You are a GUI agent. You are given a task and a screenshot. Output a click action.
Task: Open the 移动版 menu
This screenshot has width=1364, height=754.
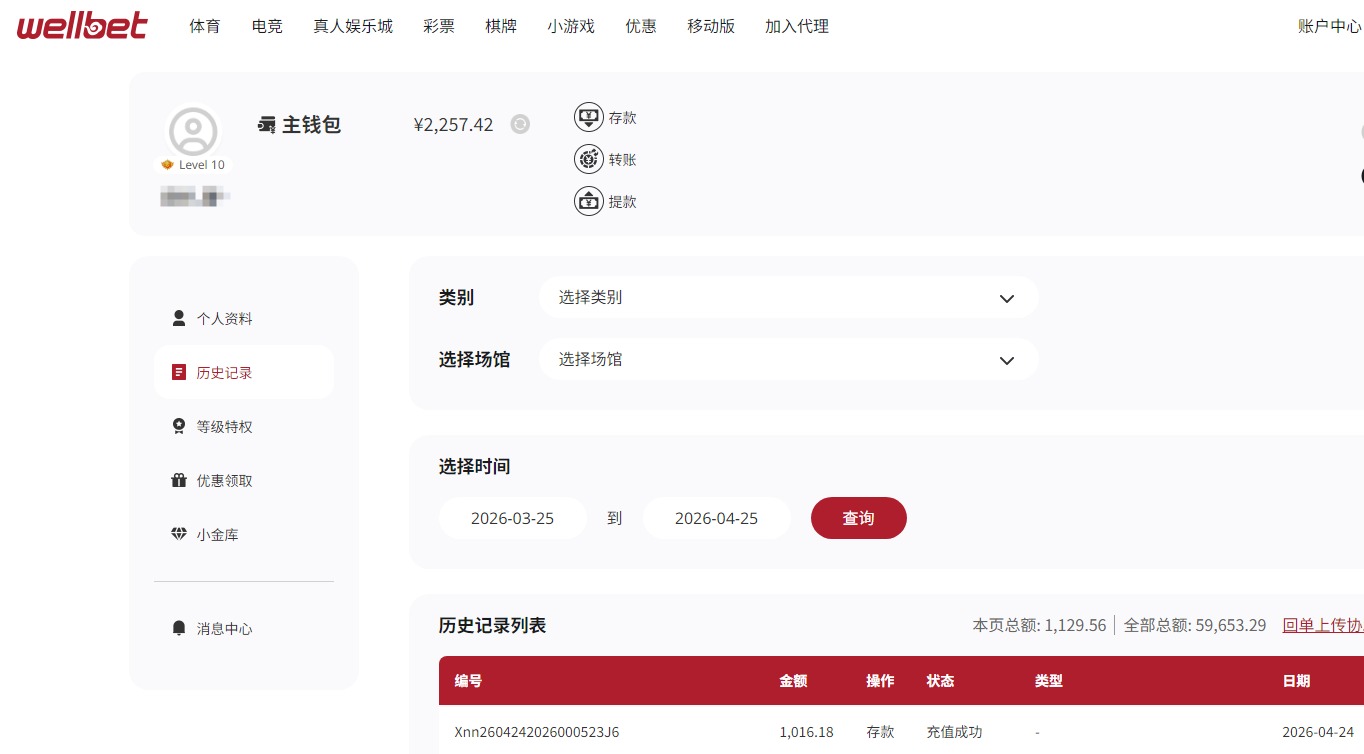pyautogui.click(x=711, y=26)
